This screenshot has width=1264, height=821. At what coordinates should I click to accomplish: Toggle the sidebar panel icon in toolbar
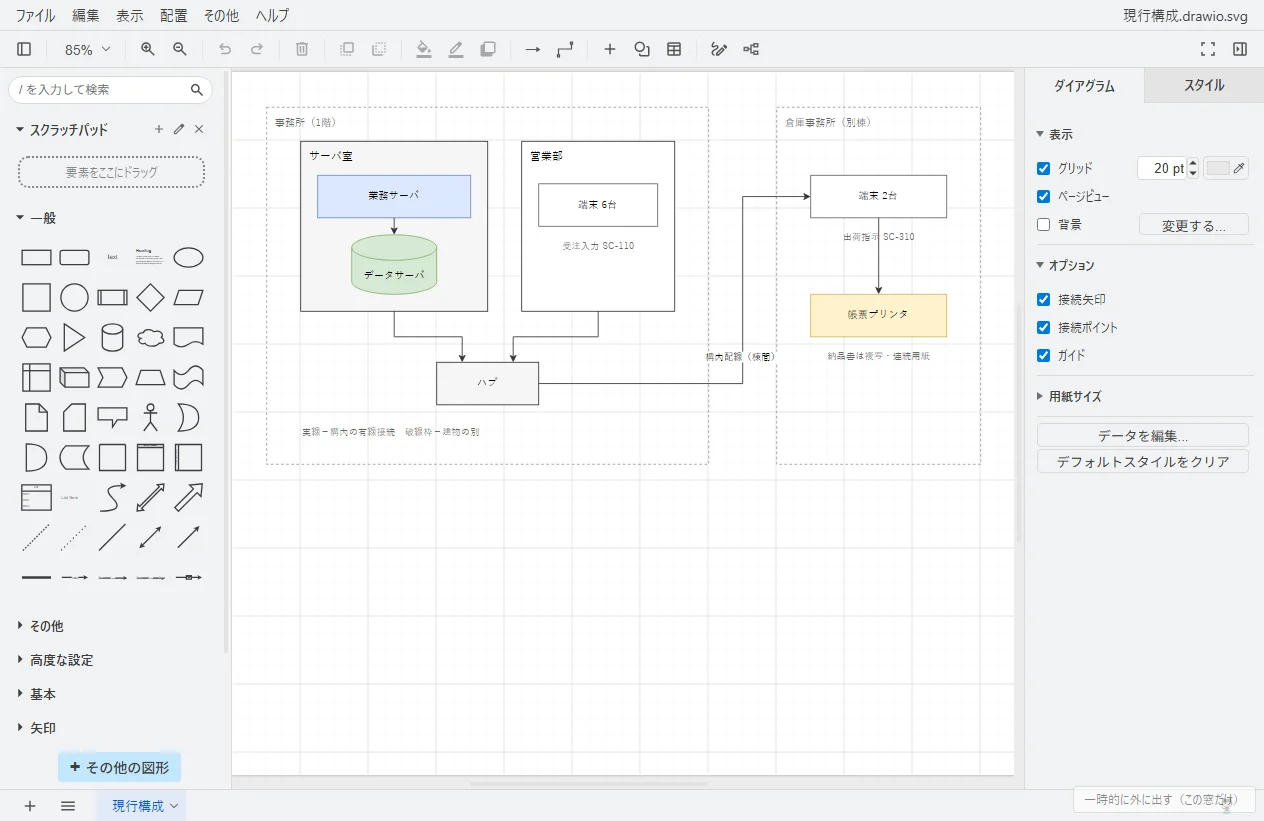pos(24,49)
